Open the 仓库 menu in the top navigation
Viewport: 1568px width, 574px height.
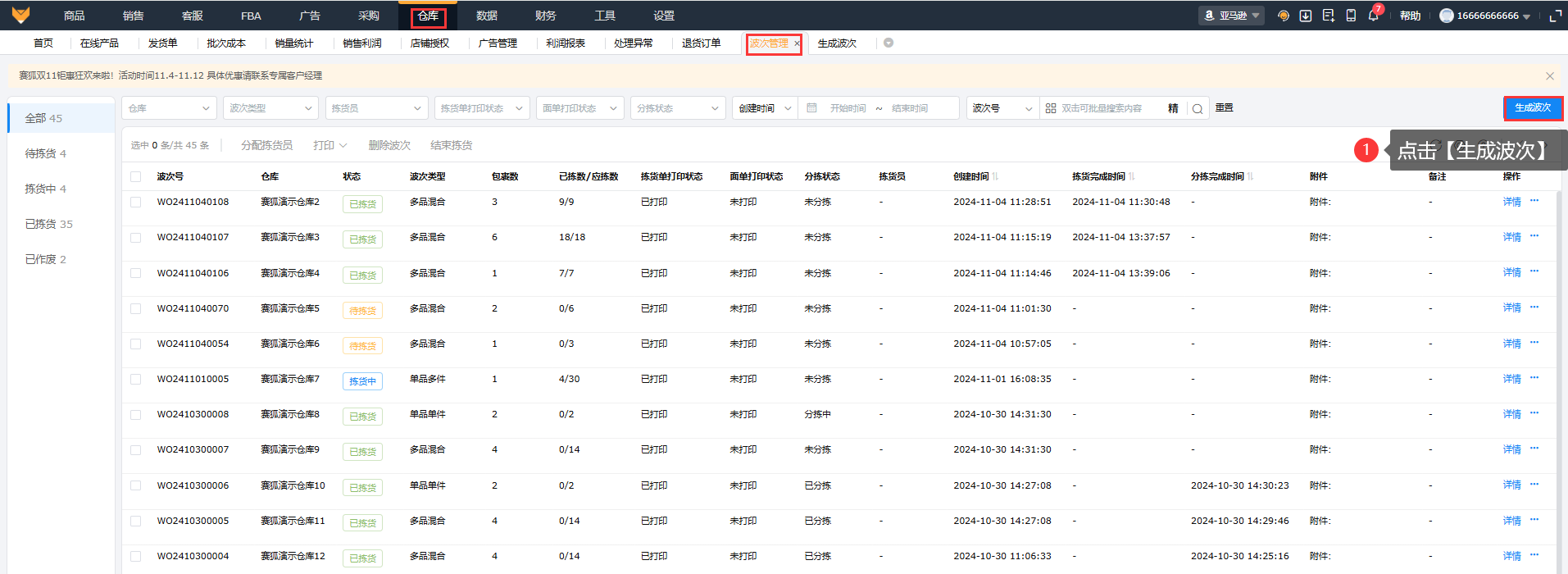tap(428, 16)
